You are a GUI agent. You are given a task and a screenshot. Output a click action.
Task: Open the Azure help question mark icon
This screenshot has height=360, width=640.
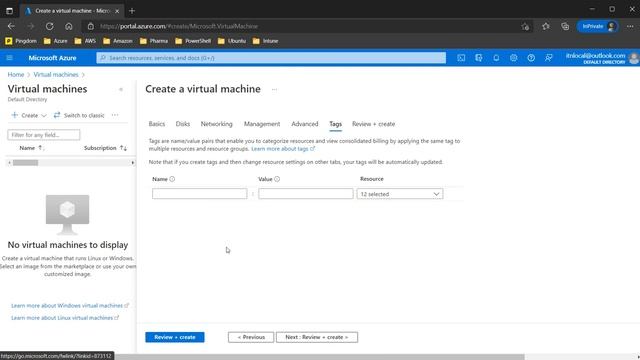(x=531, y=58)
